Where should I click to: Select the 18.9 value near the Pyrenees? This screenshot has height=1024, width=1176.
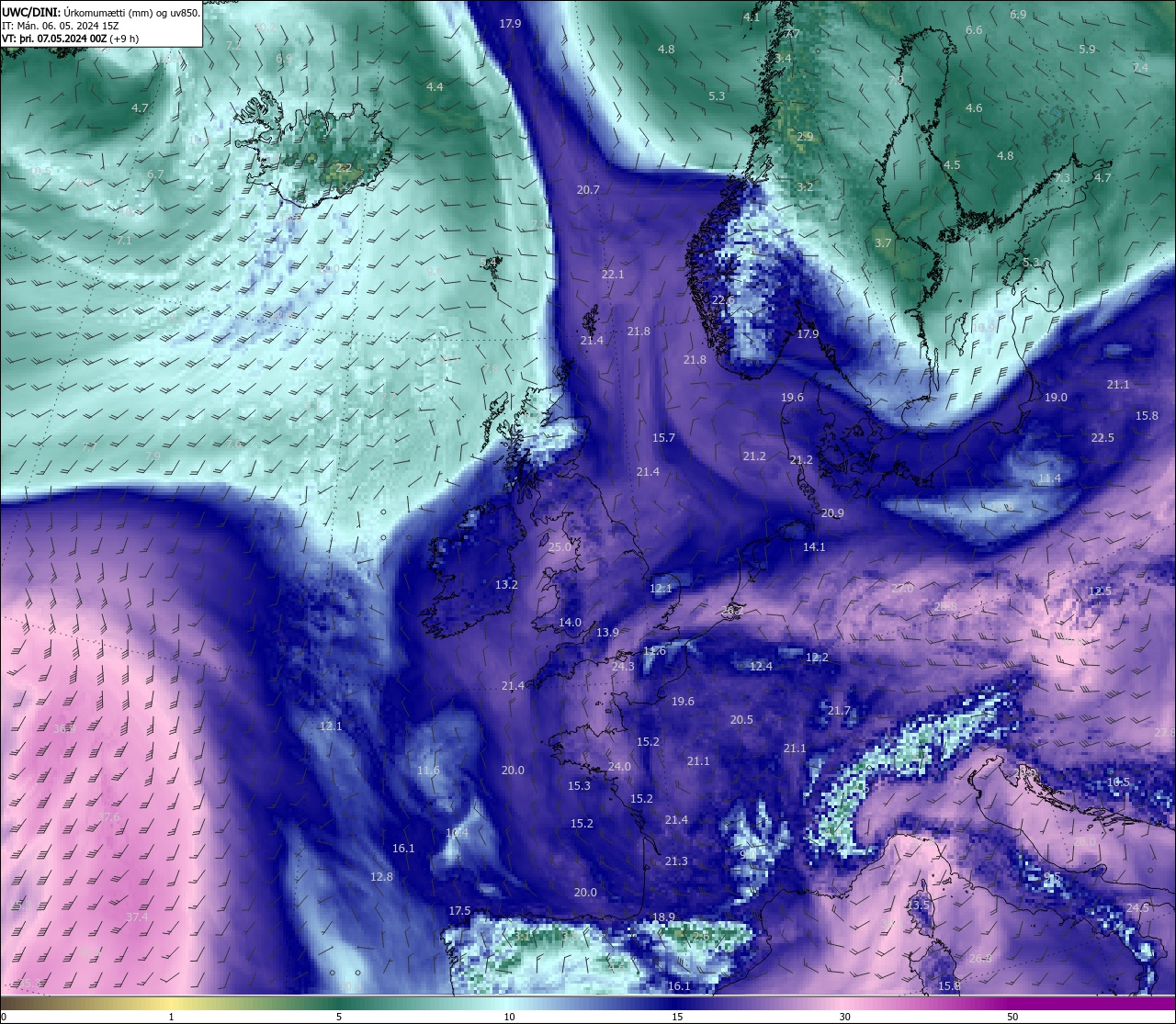(x=663, y=917)
